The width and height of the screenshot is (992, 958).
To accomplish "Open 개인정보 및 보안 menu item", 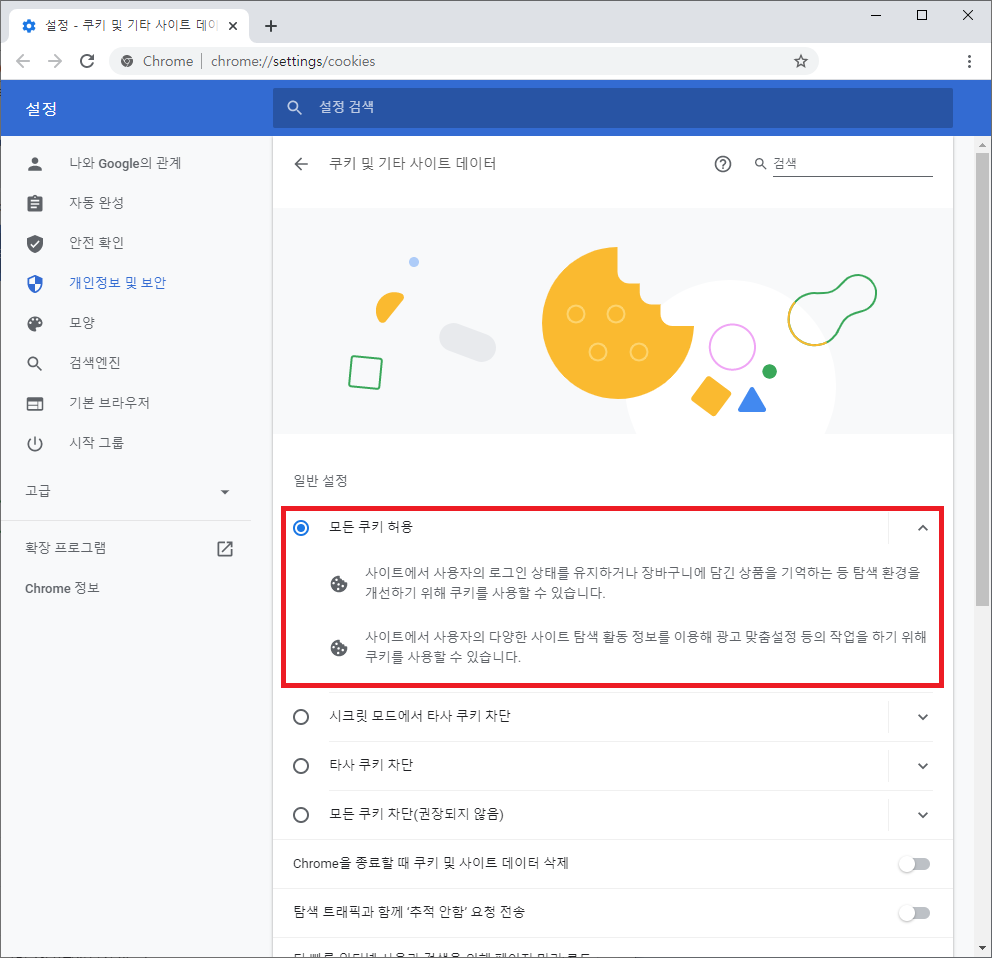I will click(118, 283).
